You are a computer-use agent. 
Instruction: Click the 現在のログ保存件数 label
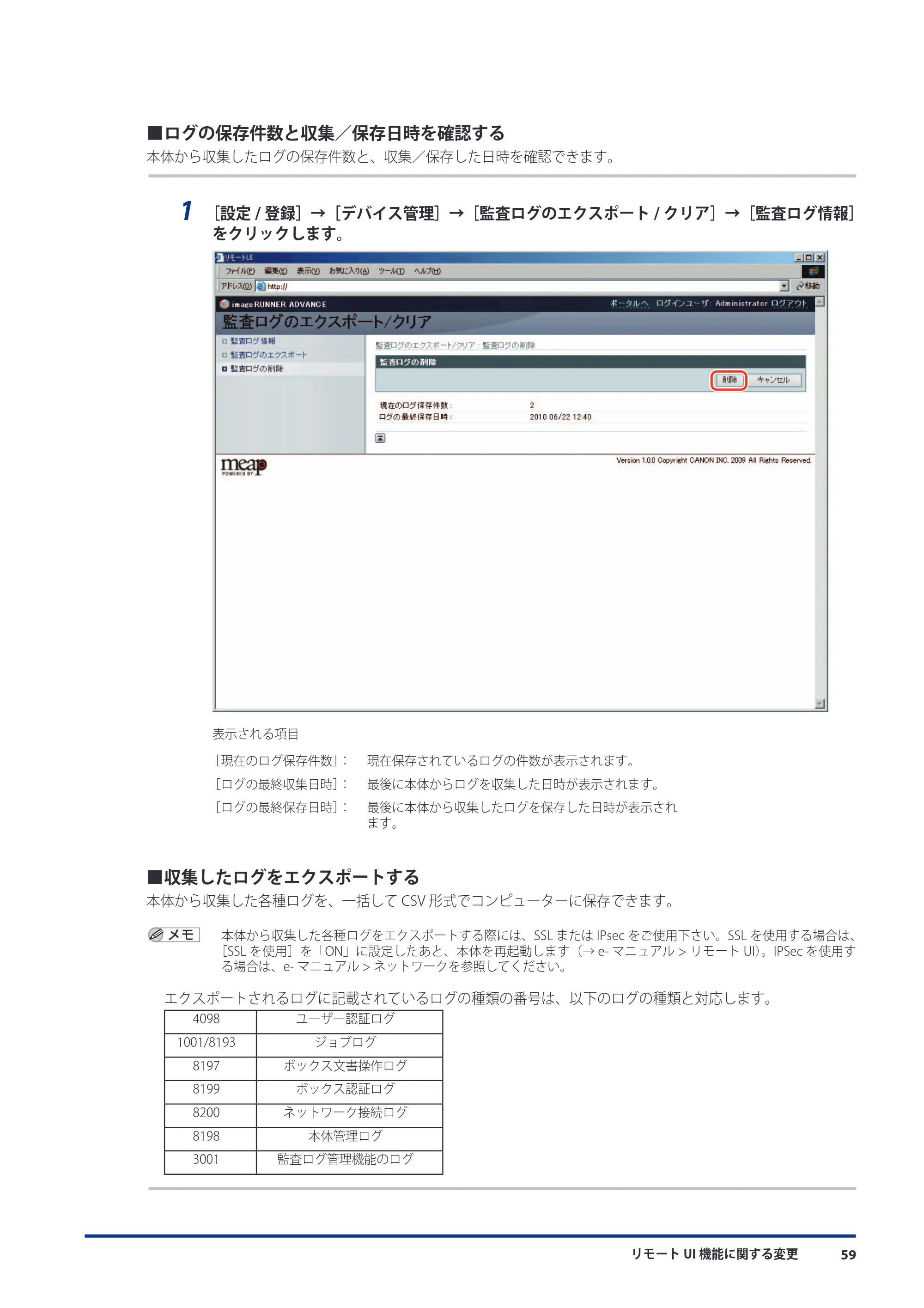coord(416,406)
